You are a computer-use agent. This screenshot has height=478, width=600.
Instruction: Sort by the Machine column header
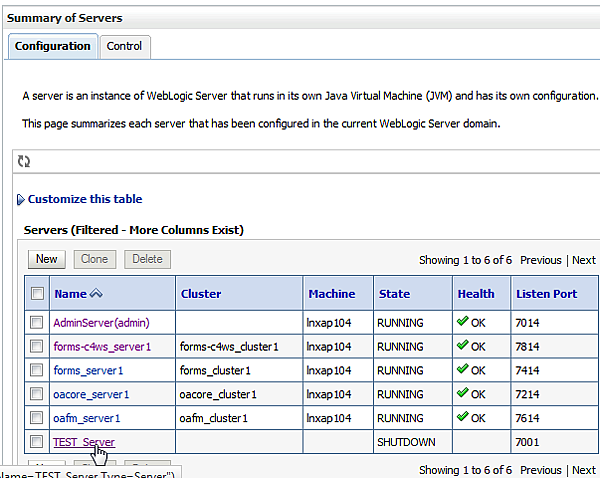(332, 294)
